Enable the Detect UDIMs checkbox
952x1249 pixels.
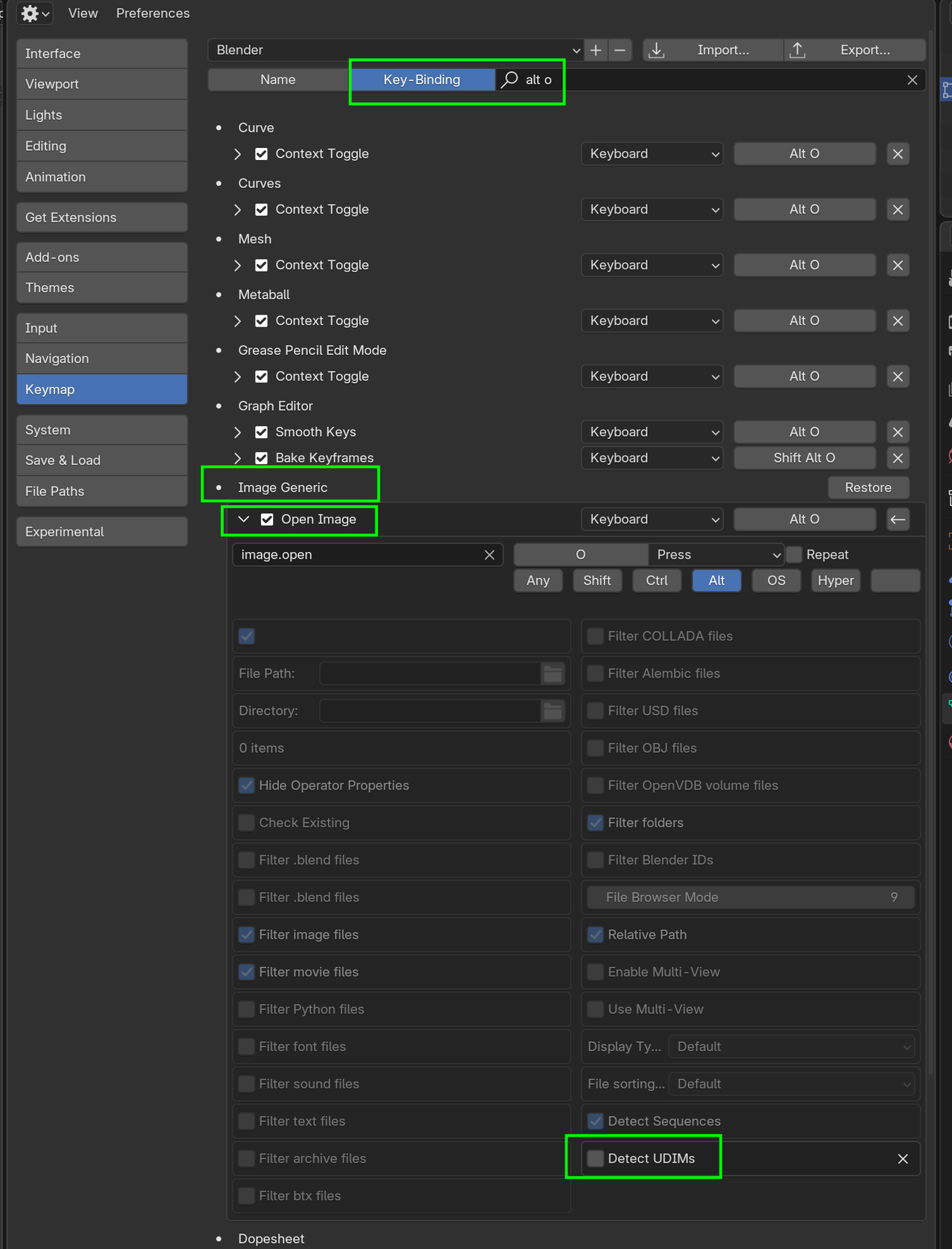click(x=595, y=1158)
